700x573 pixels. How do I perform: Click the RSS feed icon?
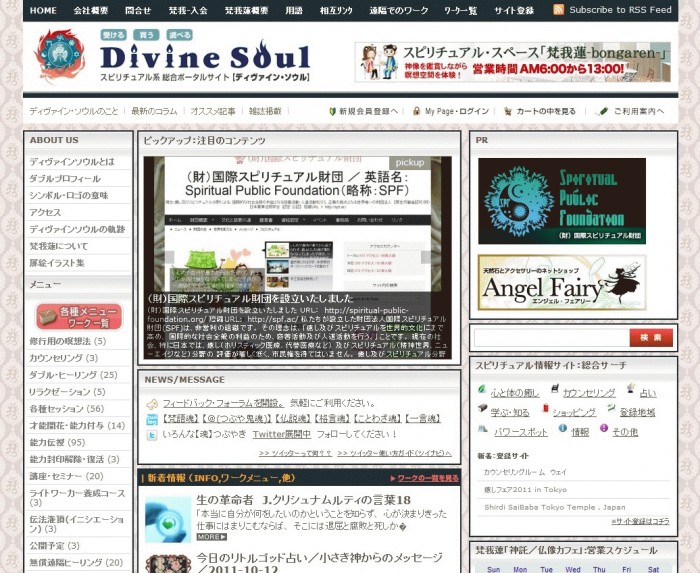[559, 10]
